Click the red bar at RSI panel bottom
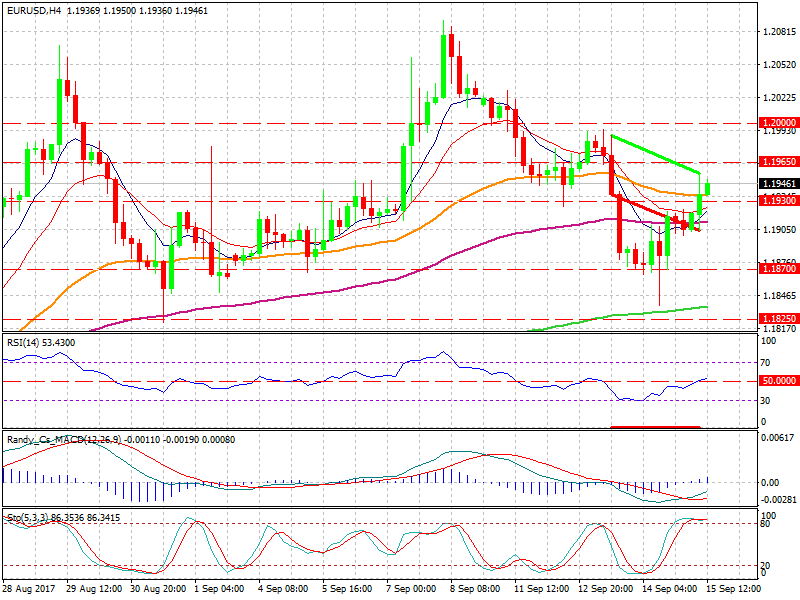 pyautogui.click(x=655, y=427)
